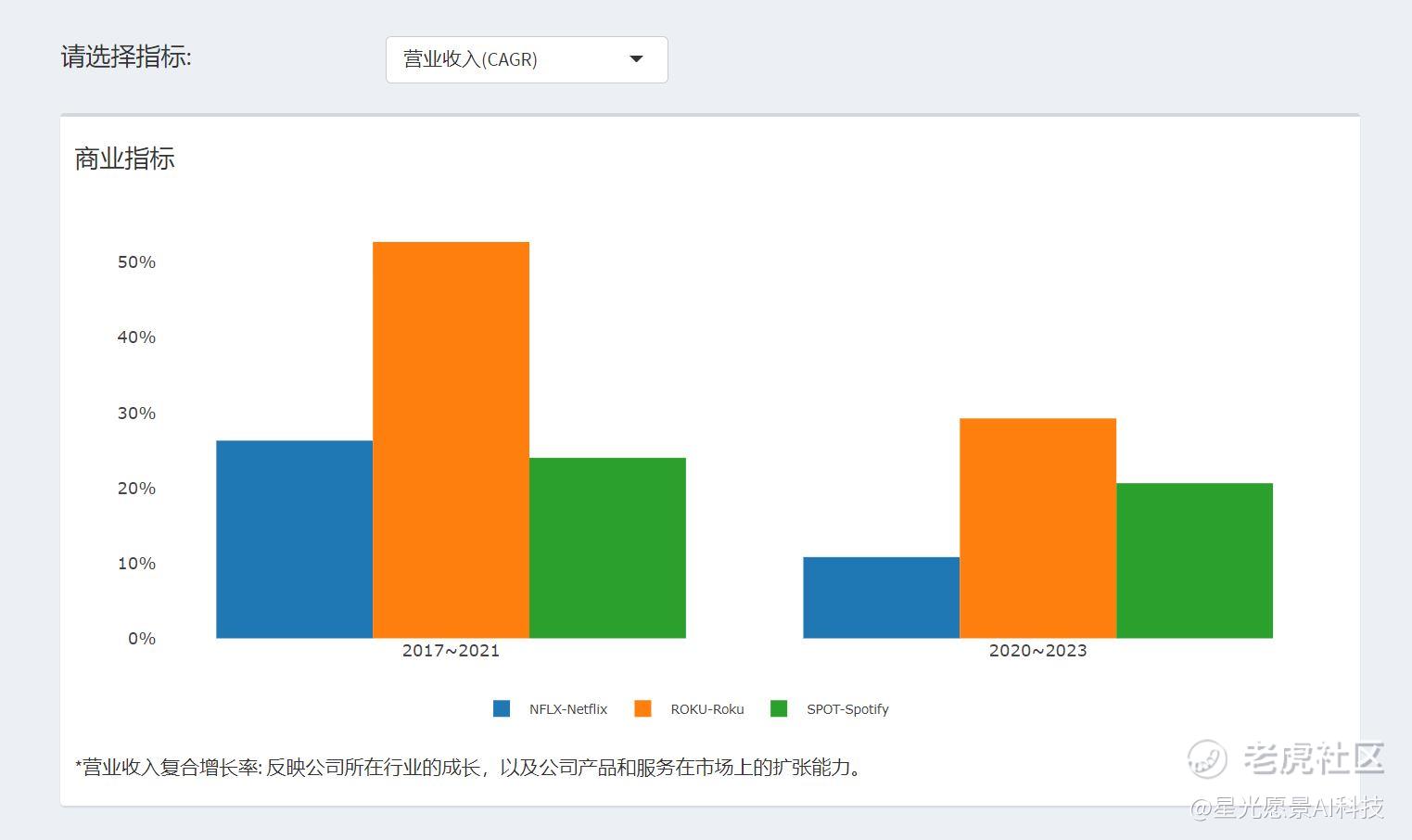Click the blue Netflix bar for 2020~2023

pyautogui.click(x=881, y=597)
